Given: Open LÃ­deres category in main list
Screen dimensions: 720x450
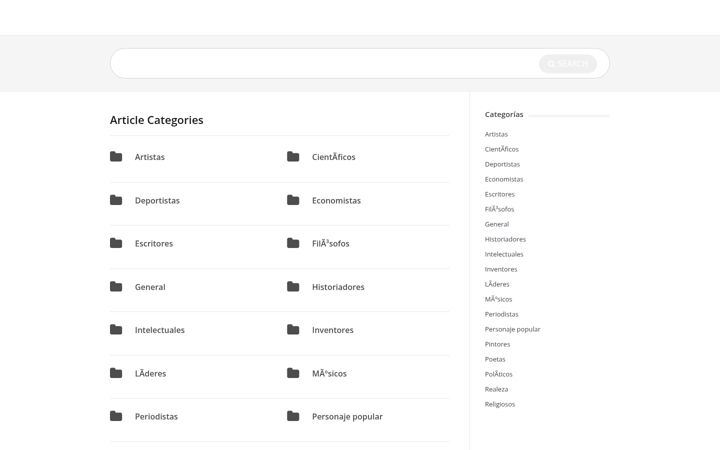Looking at the screenshot, I should tap(151, 374).
